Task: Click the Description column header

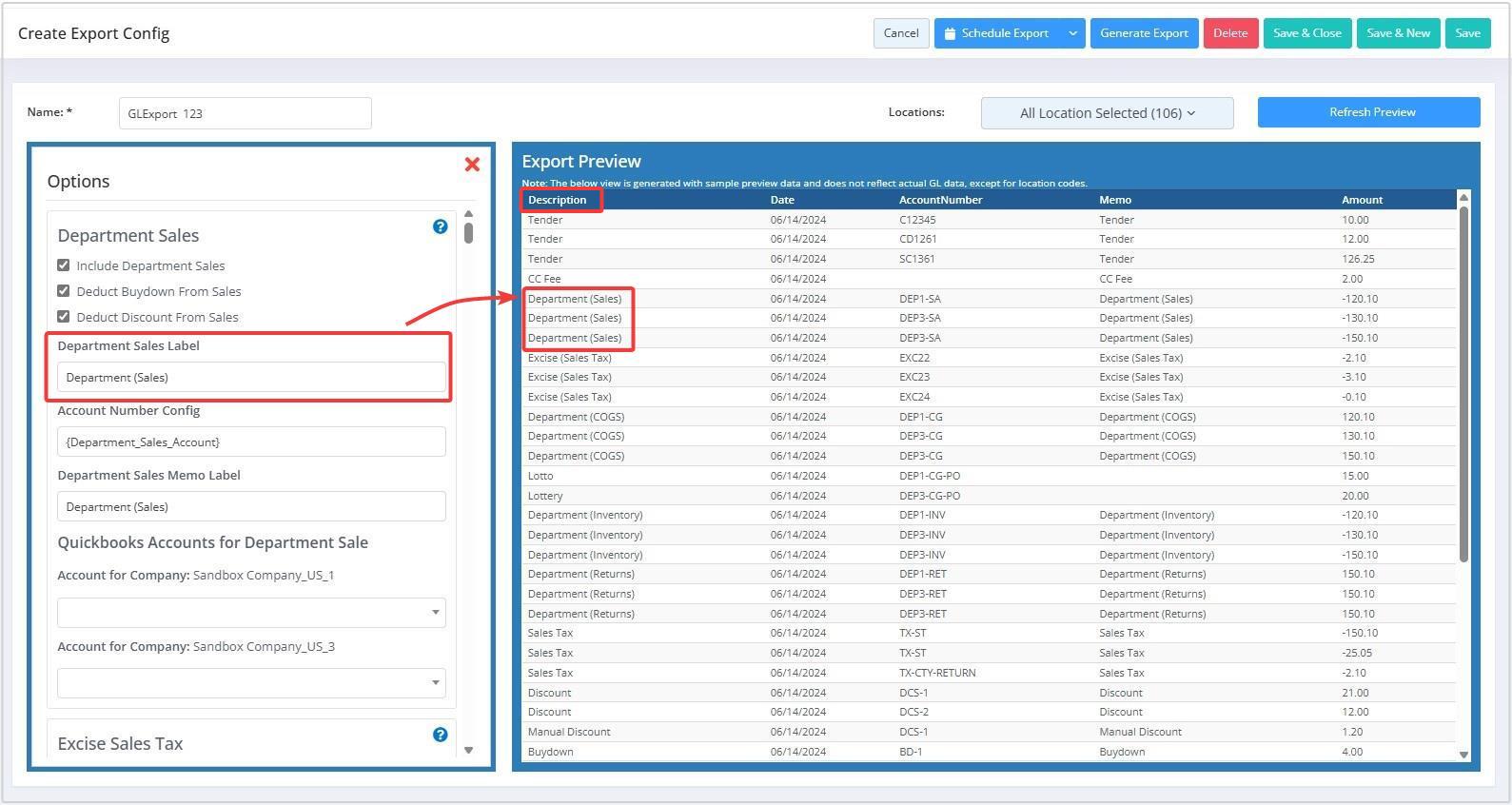Action: click(x=558, y=200)
